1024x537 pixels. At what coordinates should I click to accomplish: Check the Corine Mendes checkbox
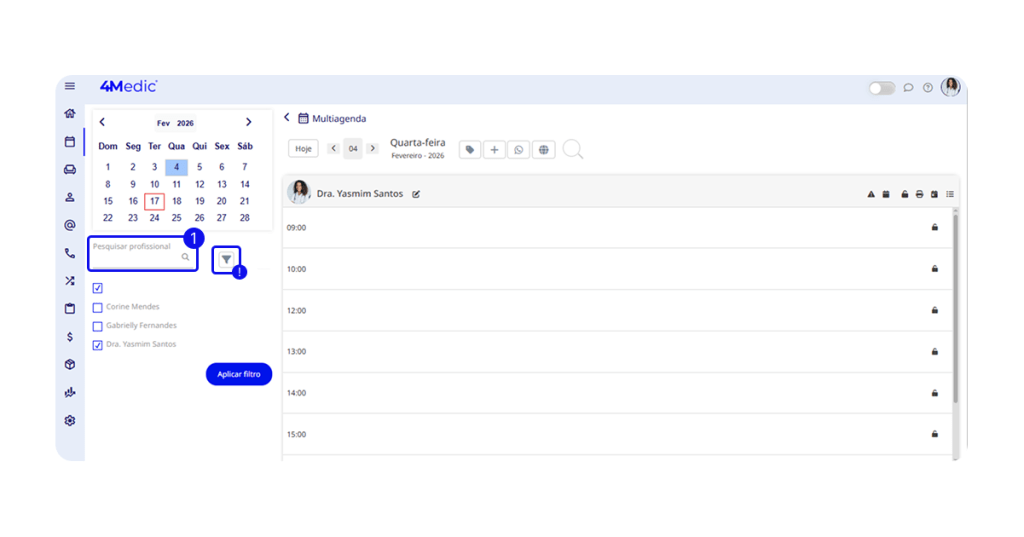(98, 307)
